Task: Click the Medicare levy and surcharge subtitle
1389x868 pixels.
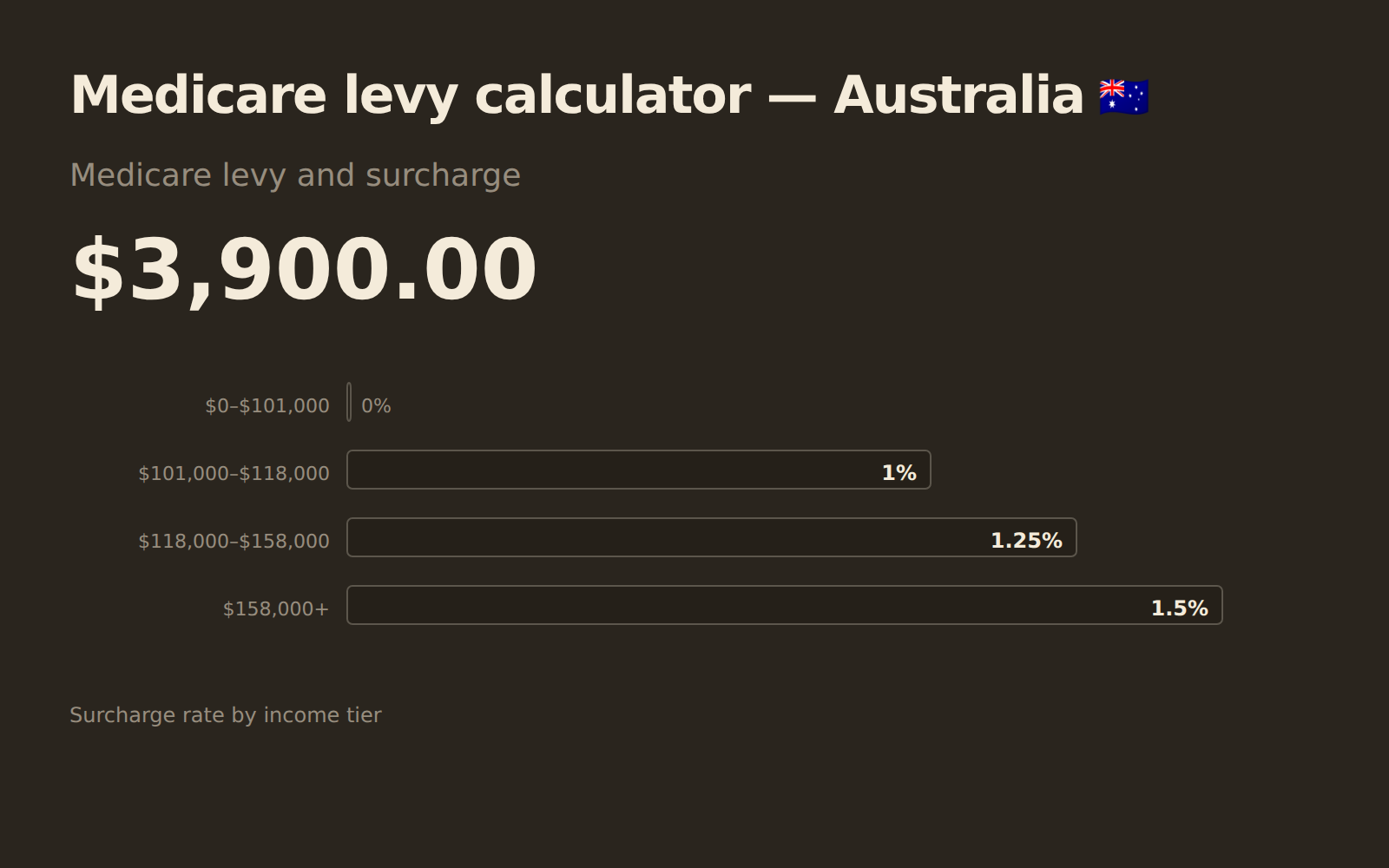Action: tap(295, 175)
